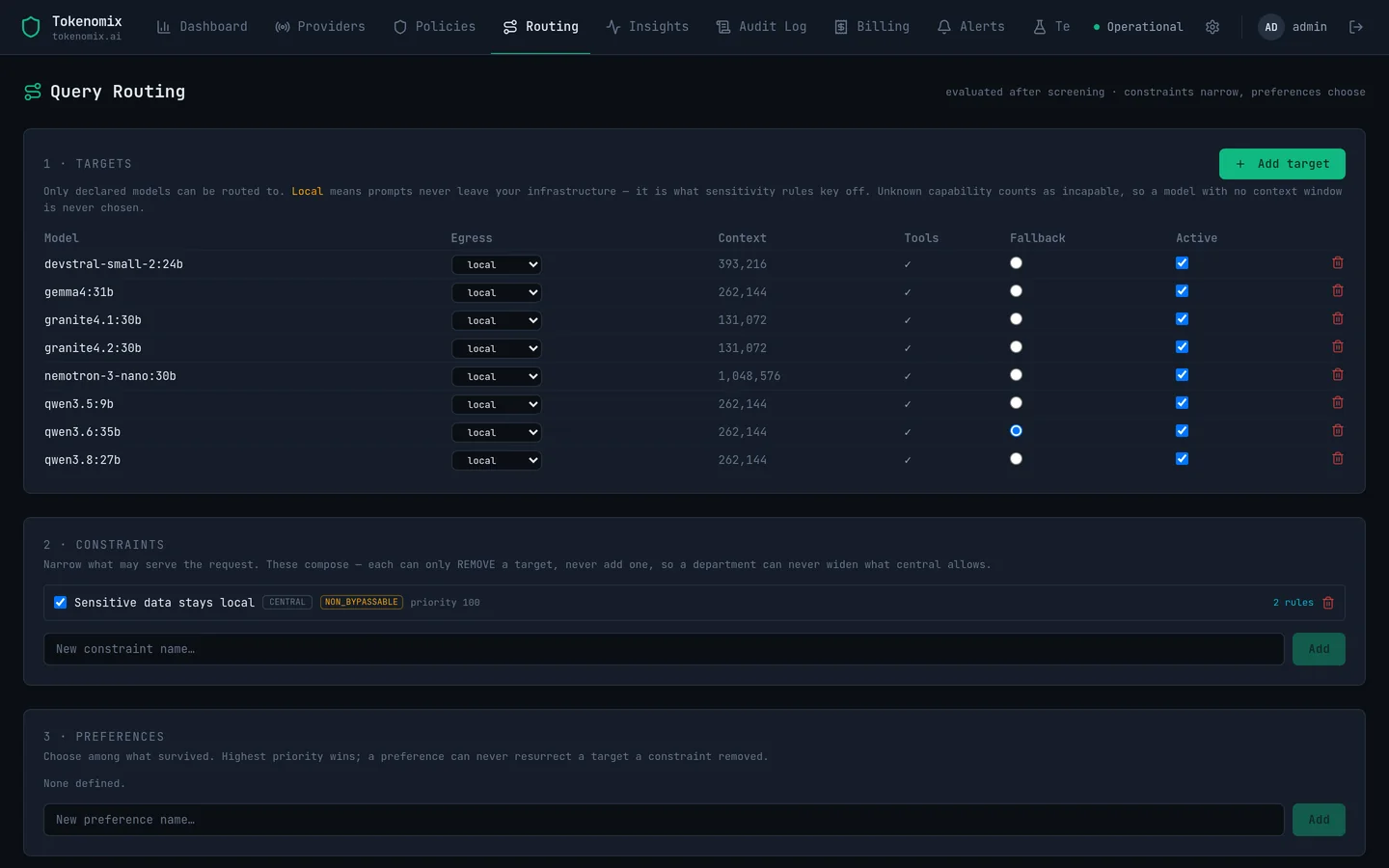Go to the Policies tab

pyautogui.click(x=434, y=27)
